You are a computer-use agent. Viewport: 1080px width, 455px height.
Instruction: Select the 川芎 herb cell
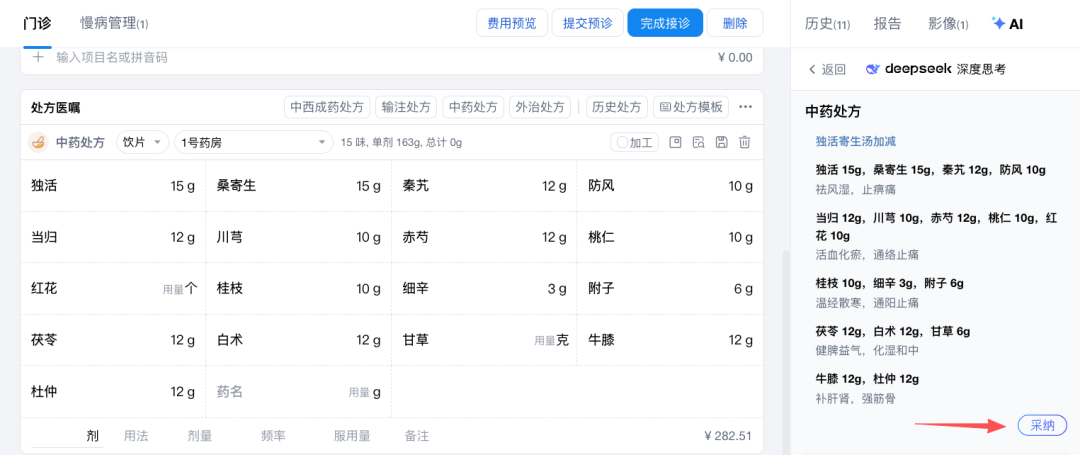pyautogui.click(x=298, y=237)
